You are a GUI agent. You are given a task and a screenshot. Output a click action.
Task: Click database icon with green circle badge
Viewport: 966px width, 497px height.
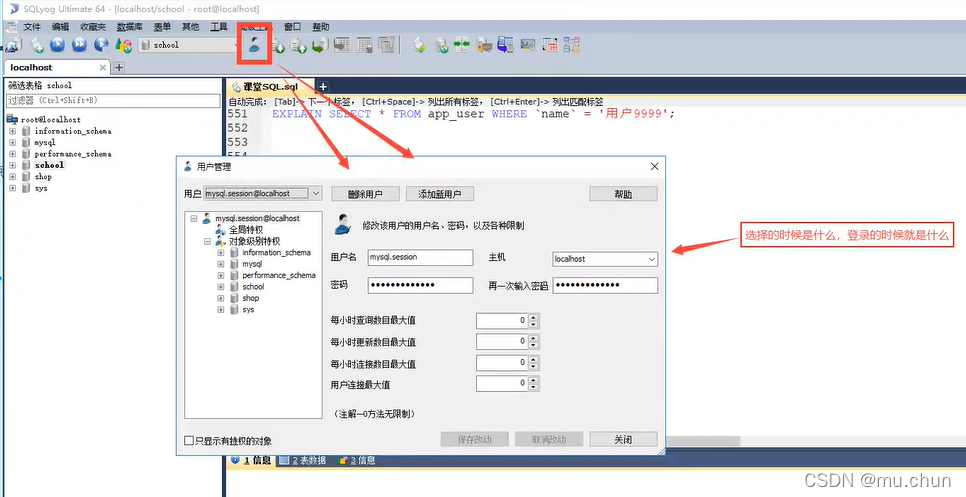point(441,44)
